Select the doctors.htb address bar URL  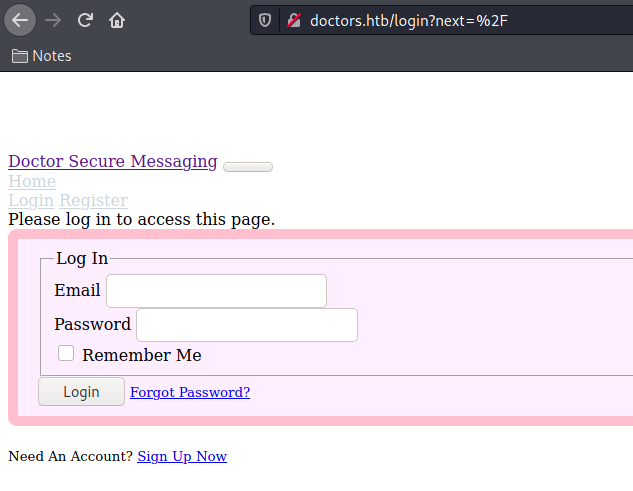point(409,21)
